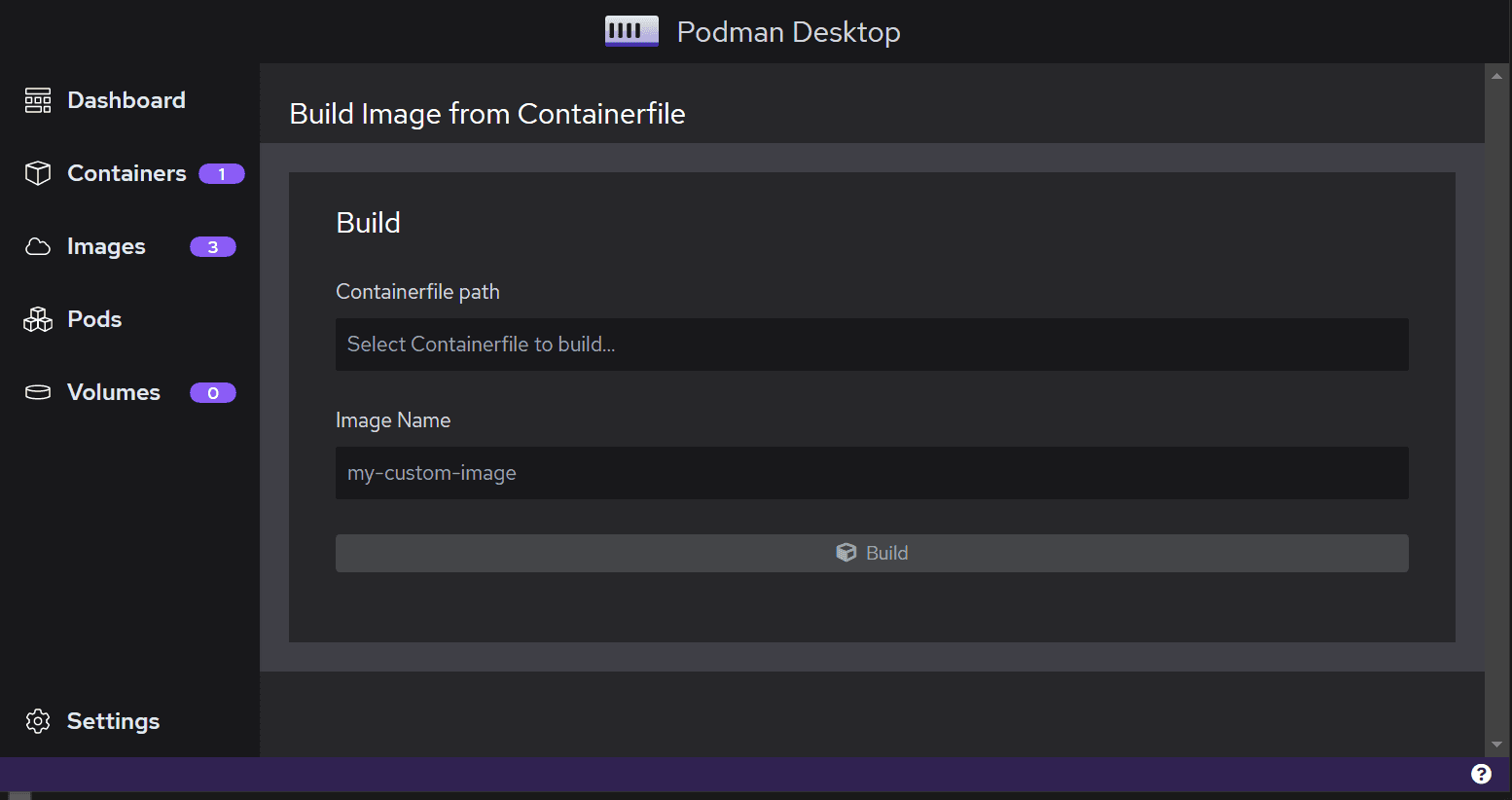Click the Volumes count badge
Viewport: 1512px width, 800px height.
[213, 393]
